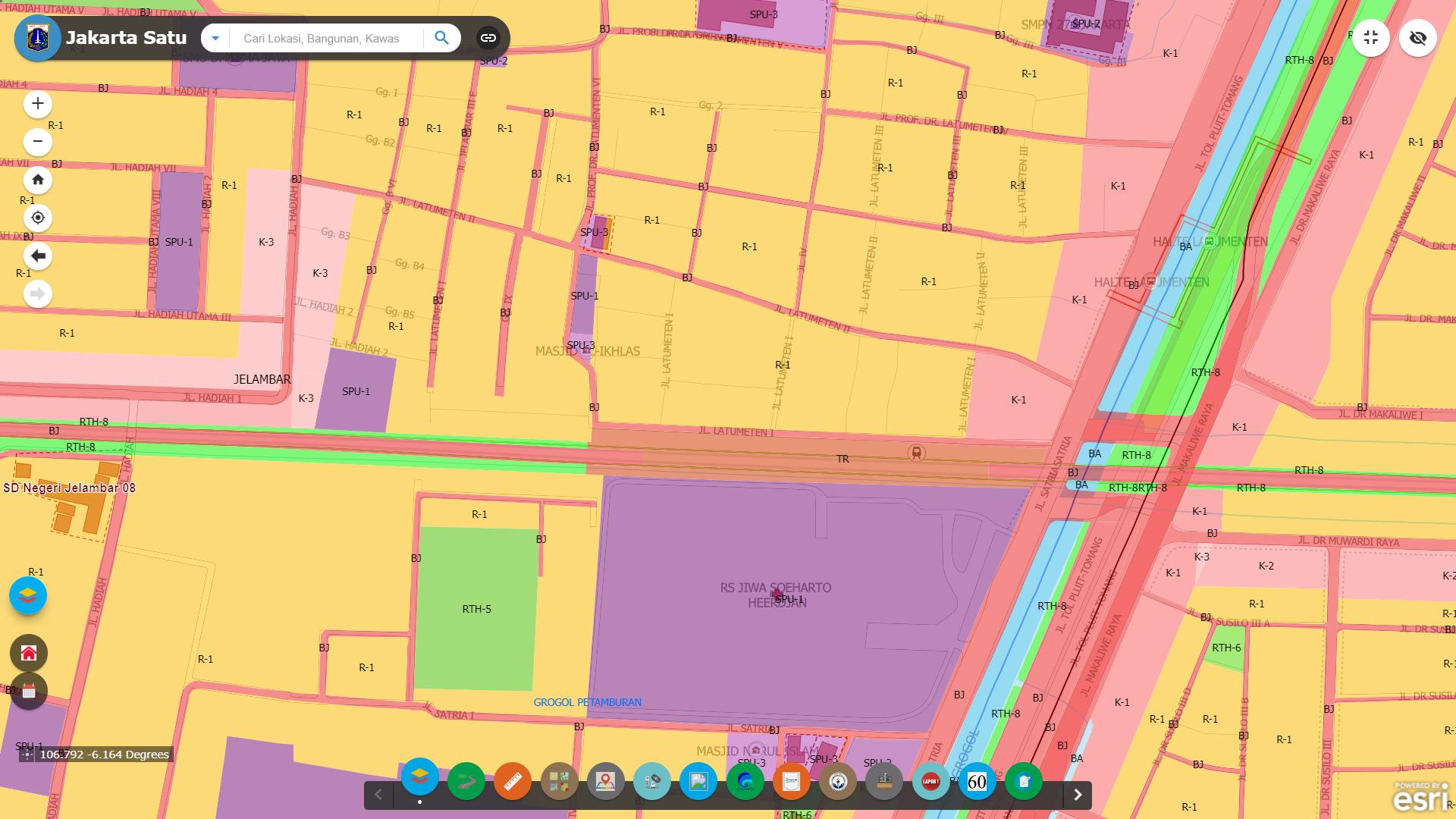The image size is (1456, 819).
Task: Open the orange ruler measurement tool
Action: (513, 781)
